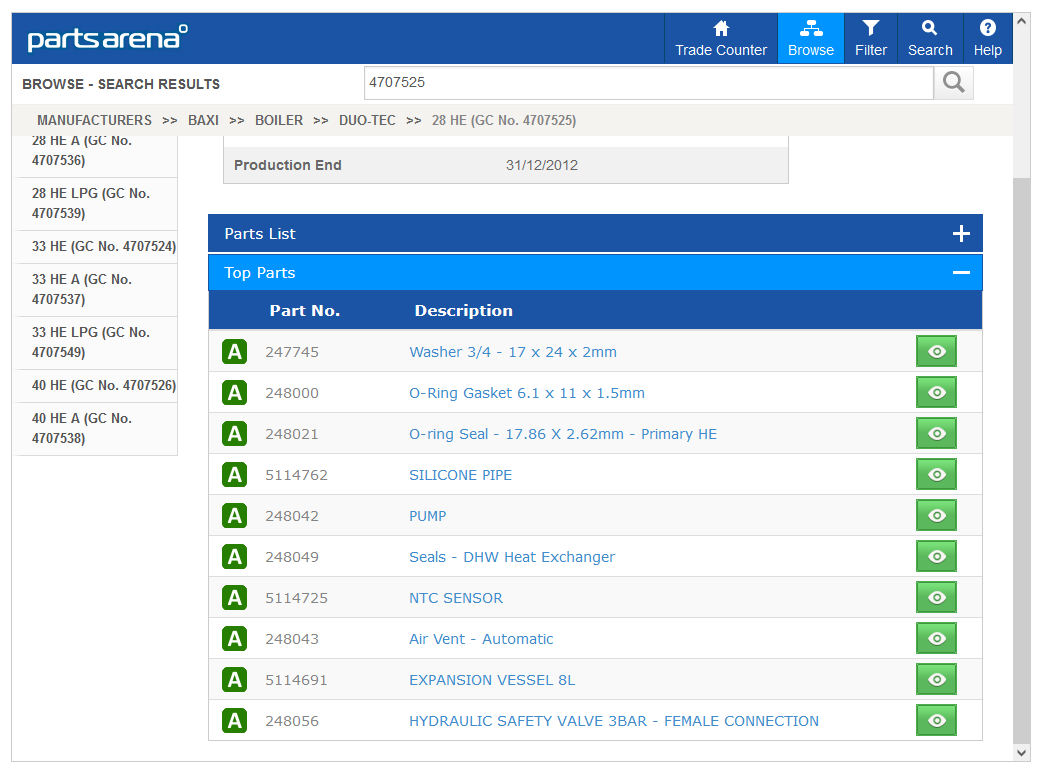View HYDRAULIC SAFETY VALVE eye button
The image size is (1043, 776).
[936, 720]
